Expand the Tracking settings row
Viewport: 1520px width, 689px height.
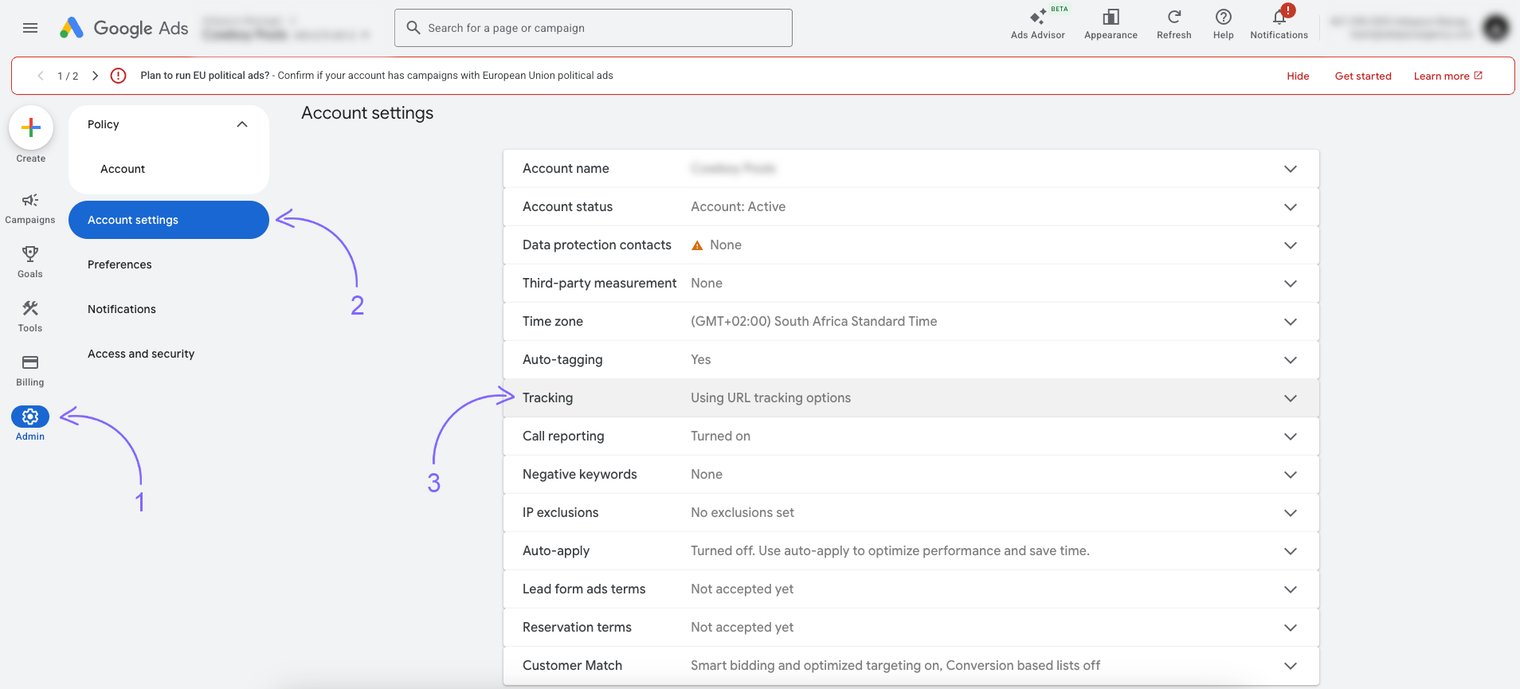[1290, 398]
